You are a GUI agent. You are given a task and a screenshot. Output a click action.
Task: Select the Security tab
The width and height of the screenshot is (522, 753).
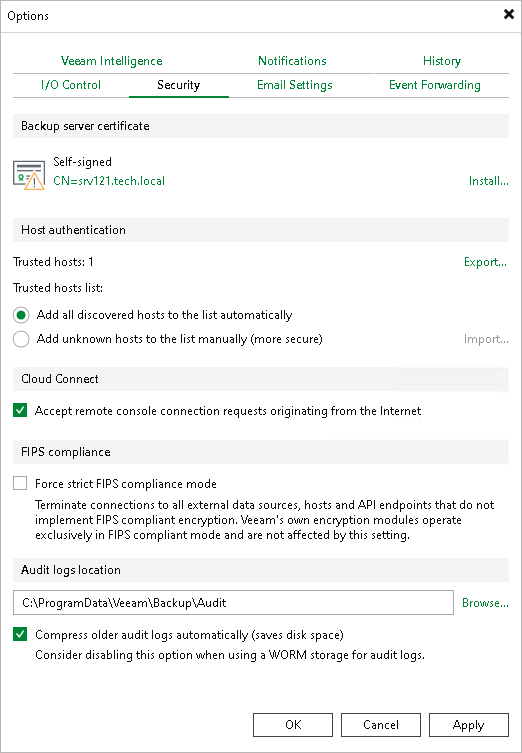click(x=179, y=85)
